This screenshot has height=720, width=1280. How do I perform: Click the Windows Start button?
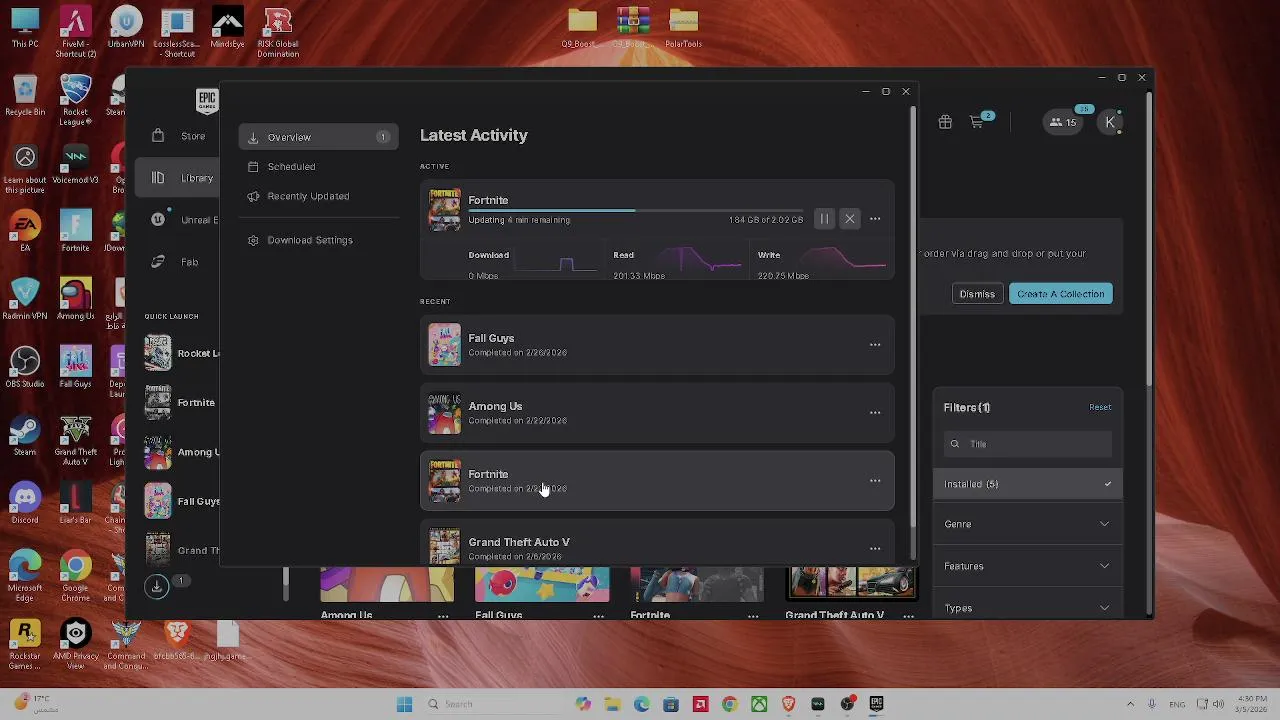[404, 704]
